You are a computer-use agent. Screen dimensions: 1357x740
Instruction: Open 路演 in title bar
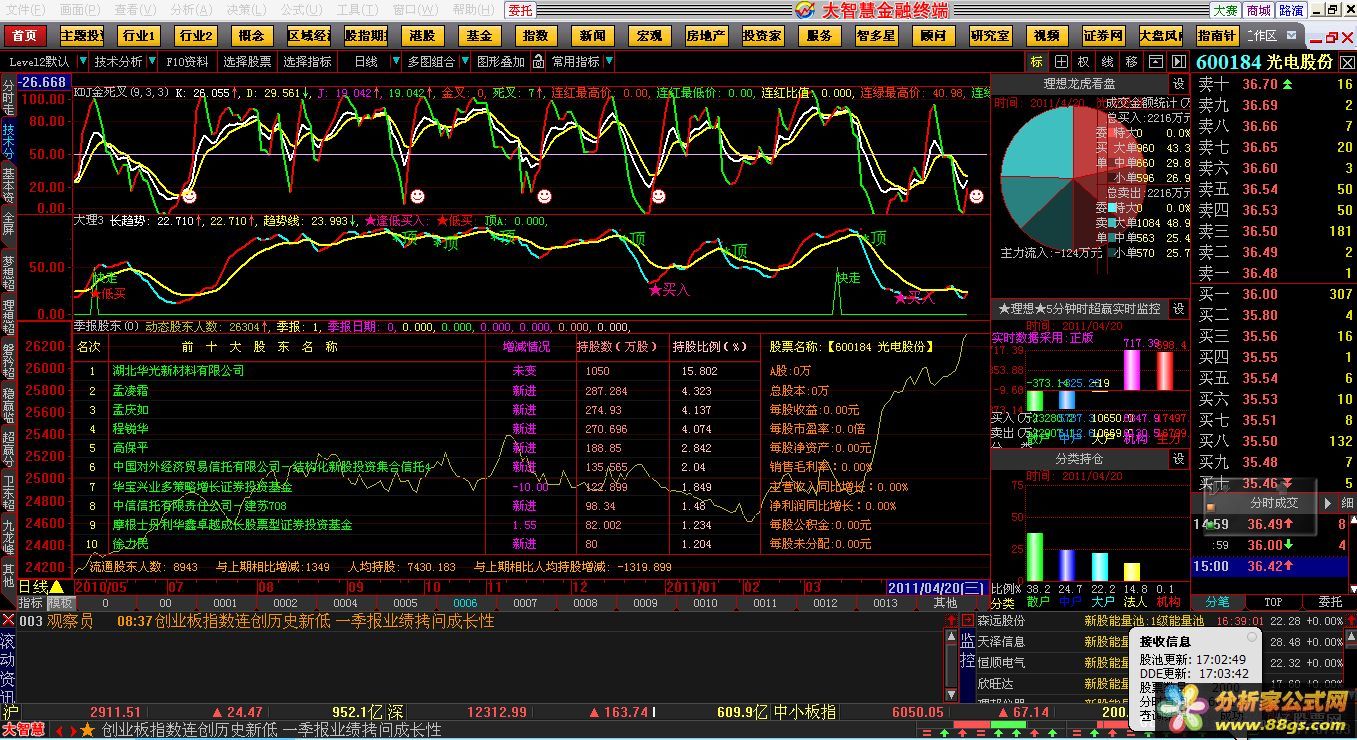coord(1291,10)
